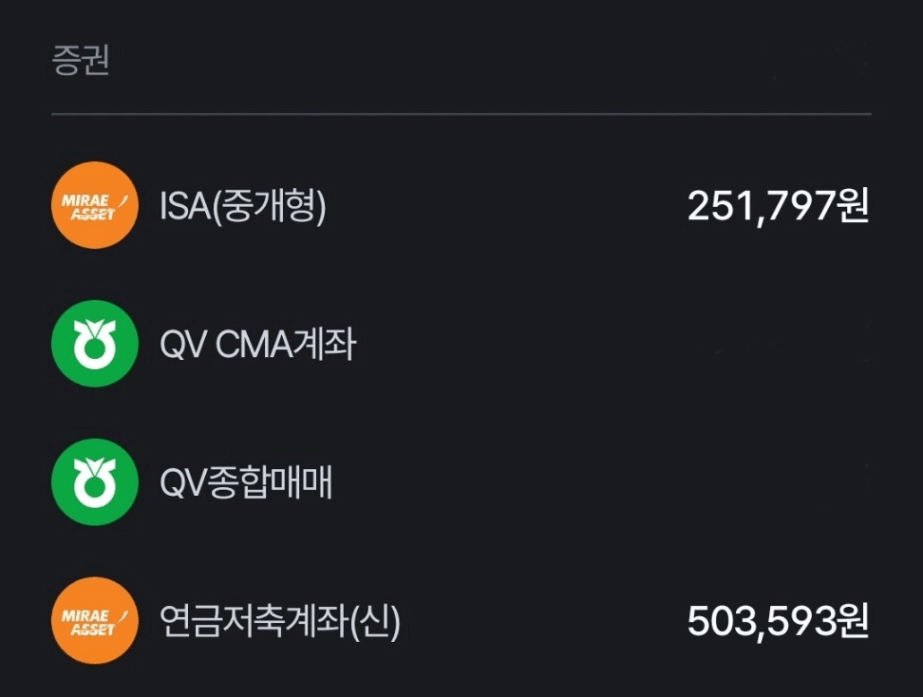Screen dimensions: 923x697
Task: Click the '원' currency unit after 503,593
Action: point(853,621)
